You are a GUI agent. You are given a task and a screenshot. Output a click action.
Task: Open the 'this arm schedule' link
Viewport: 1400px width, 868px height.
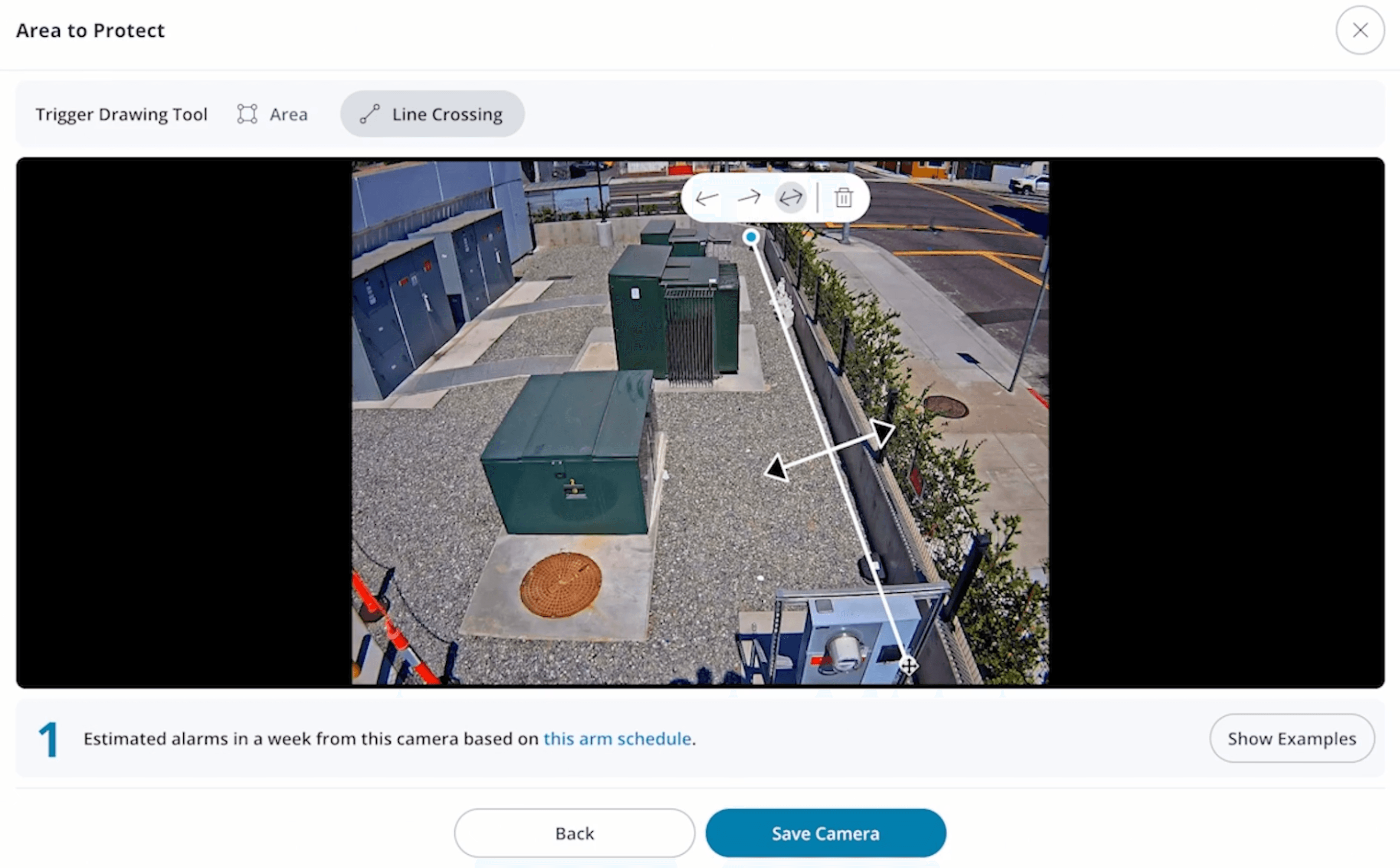pos(617,739)
